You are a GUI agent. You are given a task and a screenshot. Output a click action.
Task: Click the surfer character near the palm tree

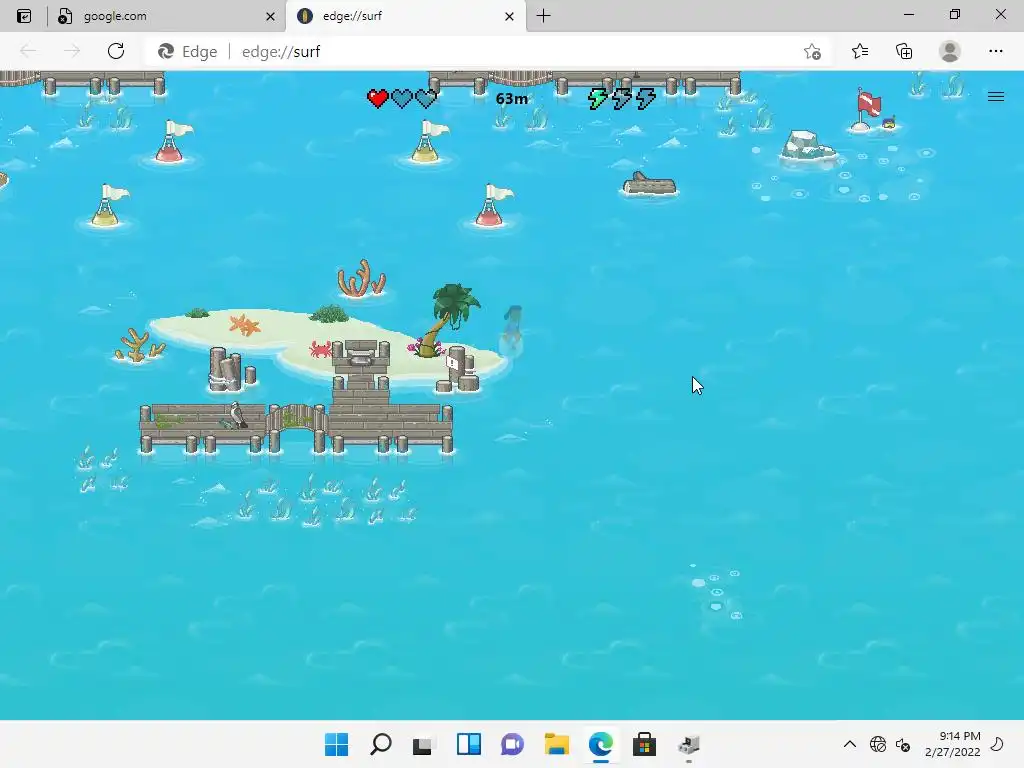point(511,330)
